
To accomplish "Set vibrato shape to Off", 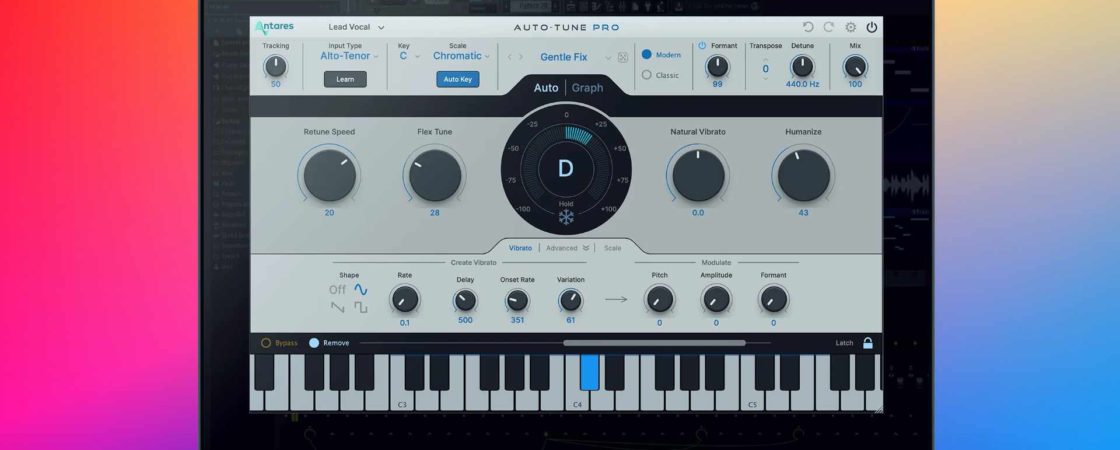I will click(x=337, y=289).
